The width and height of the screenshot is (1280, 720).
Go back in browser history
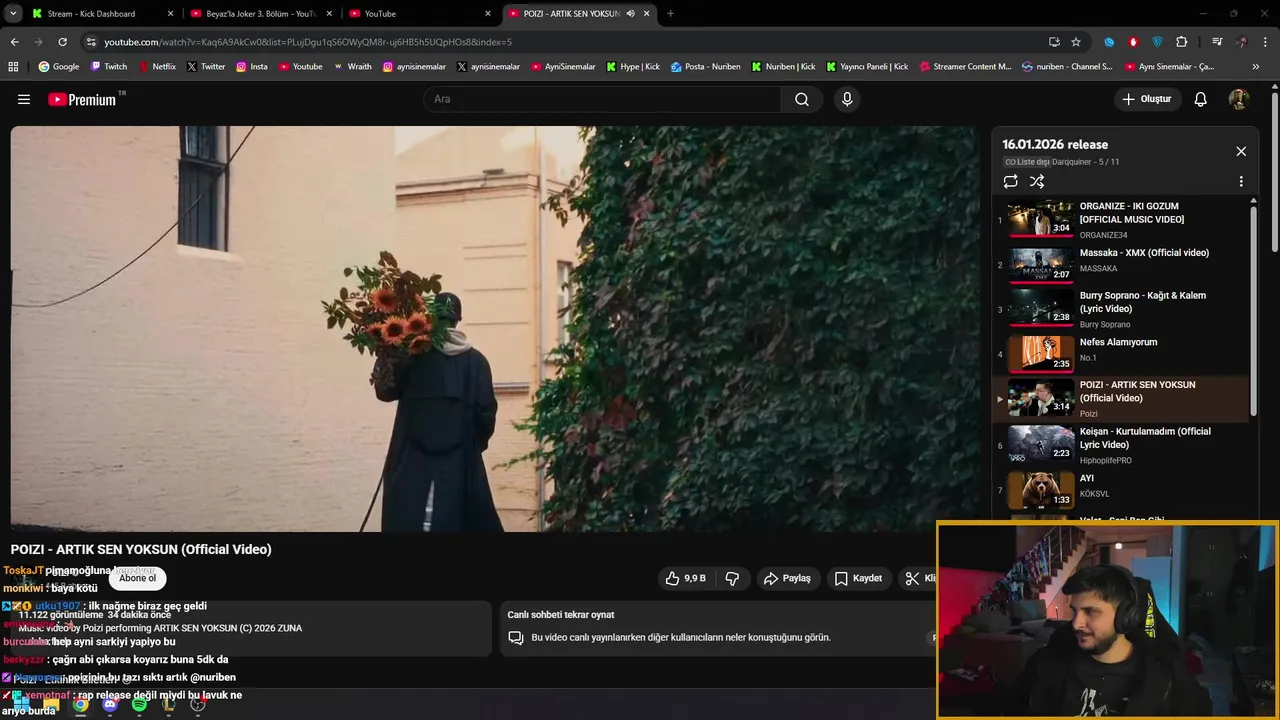tap(14, 42)
